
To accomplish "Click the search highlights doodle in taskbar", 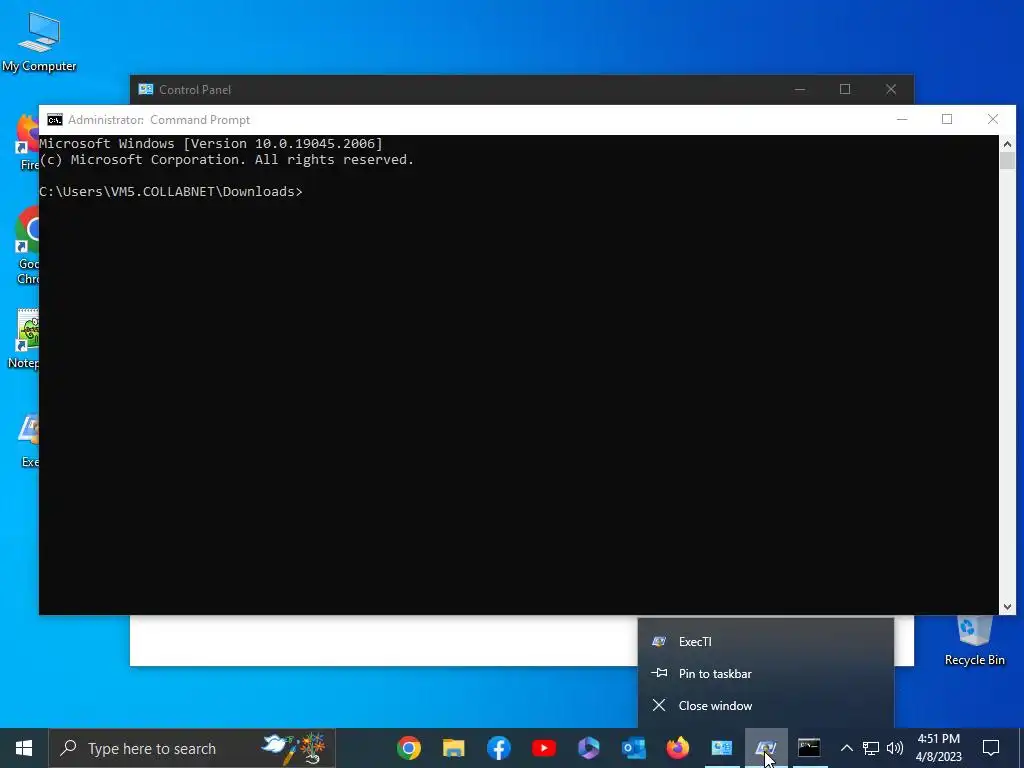I will [x=295, y=748].
